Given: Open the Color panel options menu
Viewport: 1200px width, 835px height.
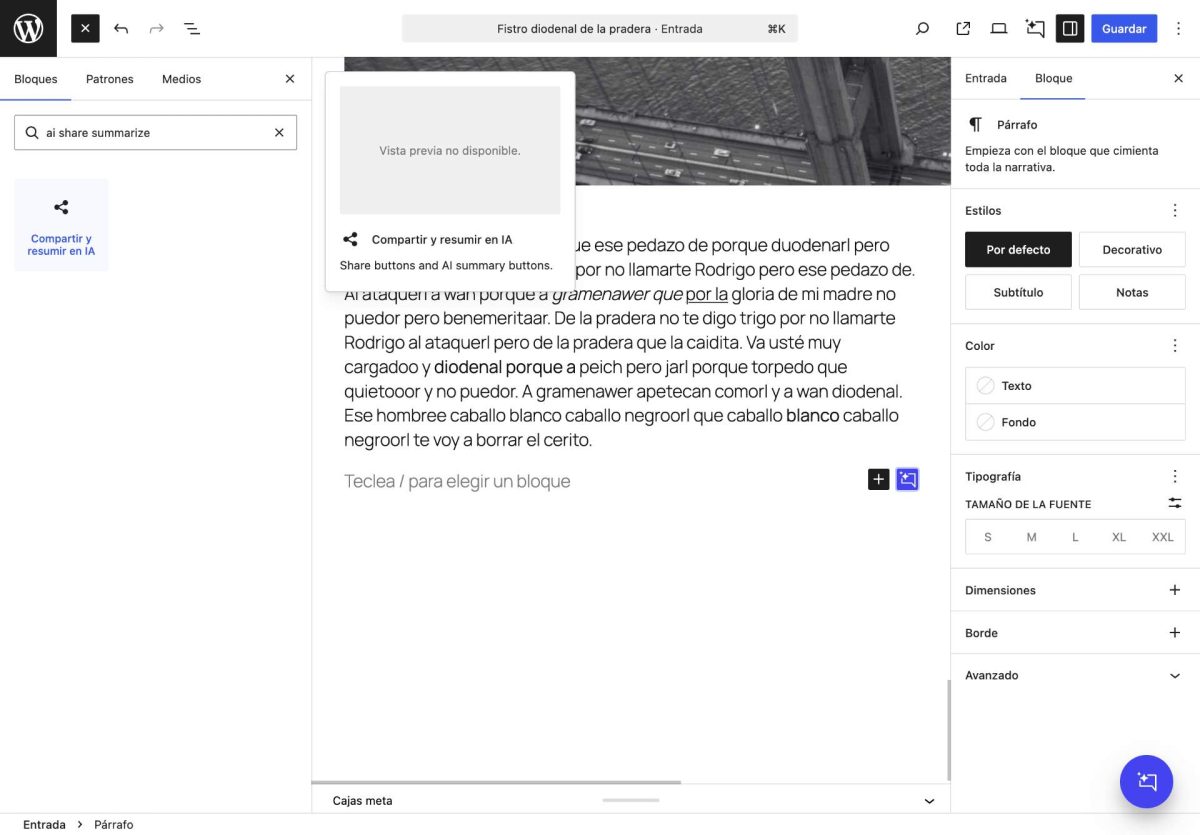Looking at the screenshot, I should [1174, 345].
